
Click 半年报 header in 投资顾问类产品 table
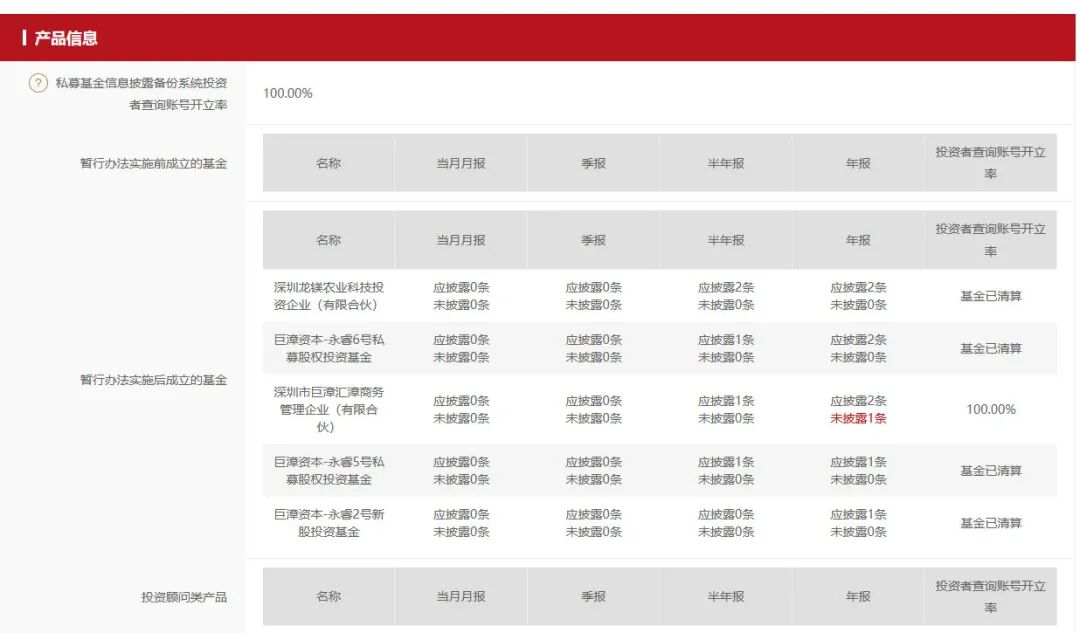[726, 596]
